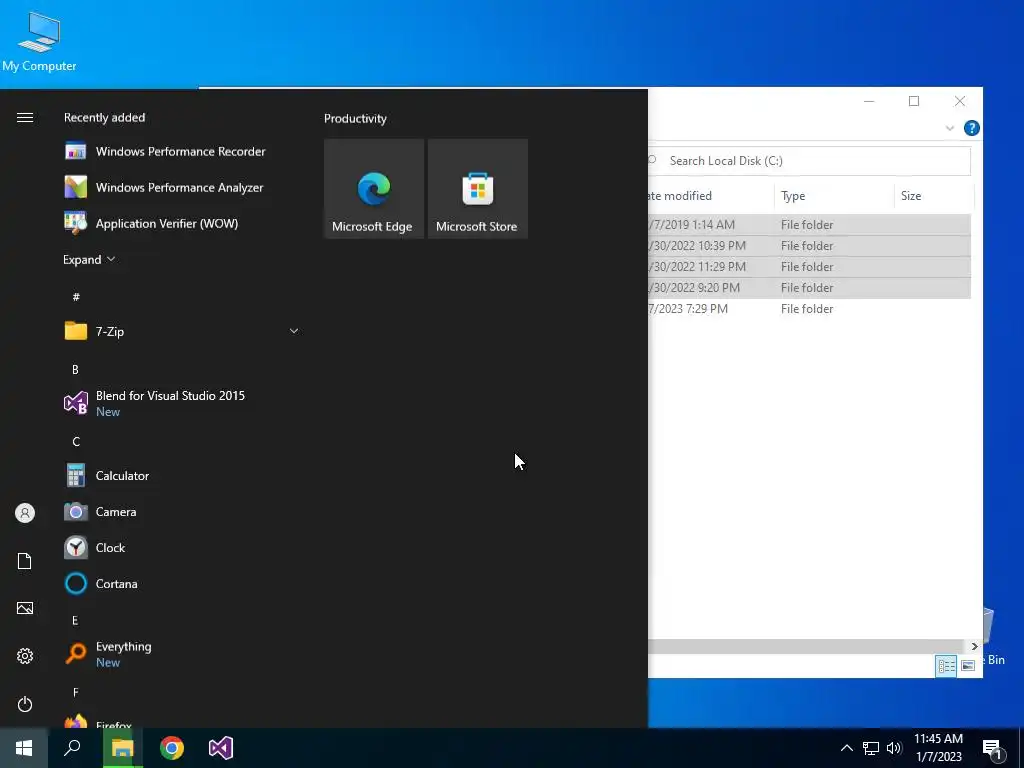The image size is (1024, 768).
Task: Click Explorer horizontal scrollbar right arrow
Action: click(x=974, y=647)
